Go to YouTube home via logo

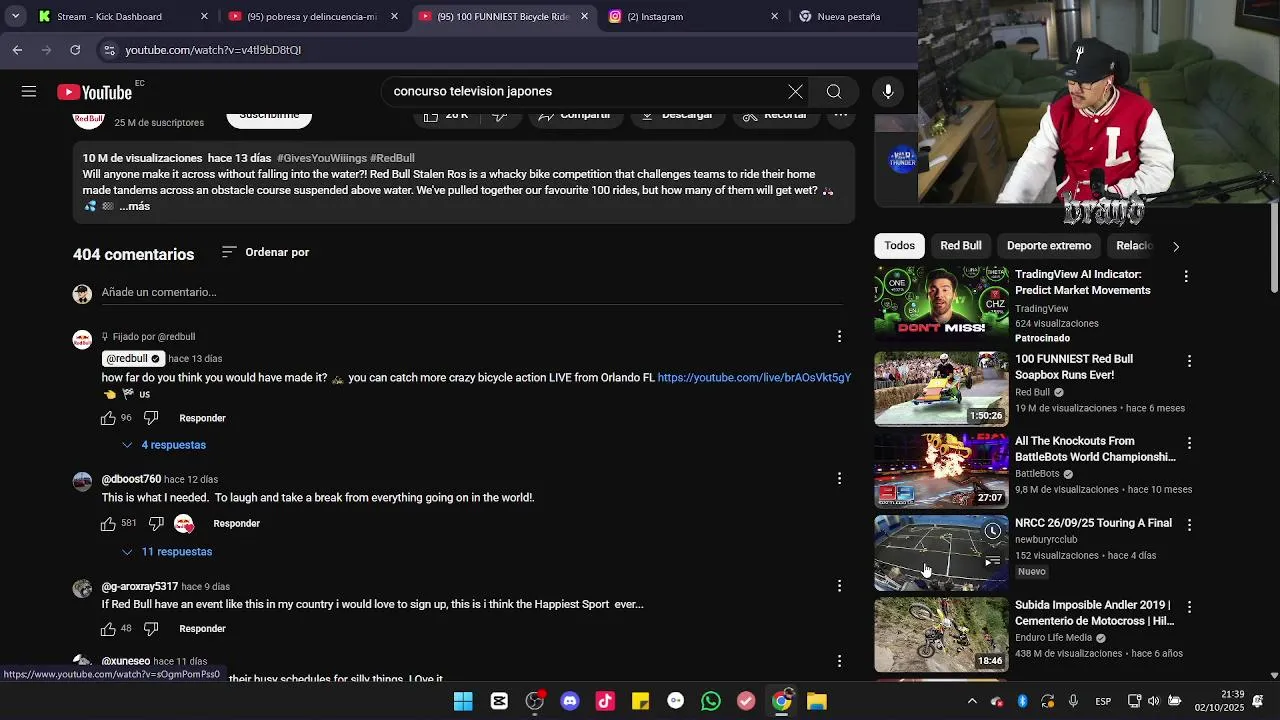[95, 92]
